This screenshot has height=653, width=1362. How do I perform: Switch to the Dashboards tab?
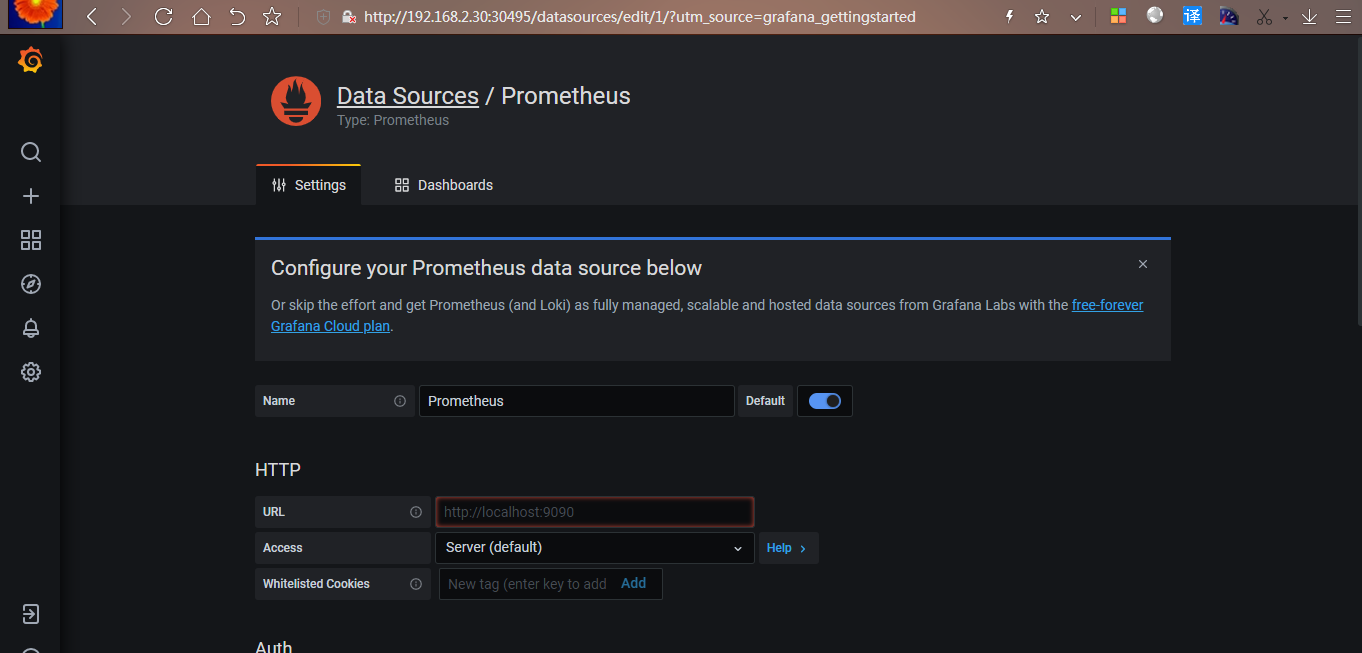(x=444, y=185)
